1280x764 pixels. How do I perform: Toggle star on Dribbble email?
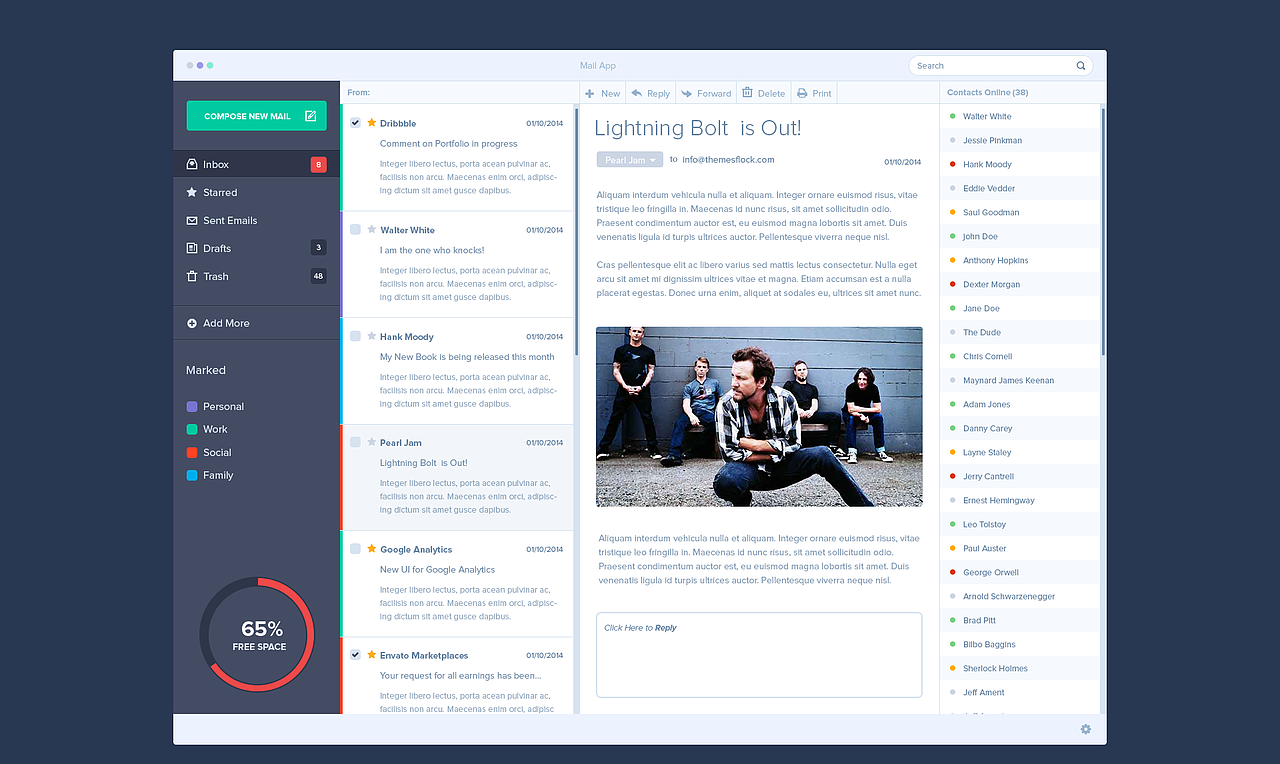click(x=372, y=123)
